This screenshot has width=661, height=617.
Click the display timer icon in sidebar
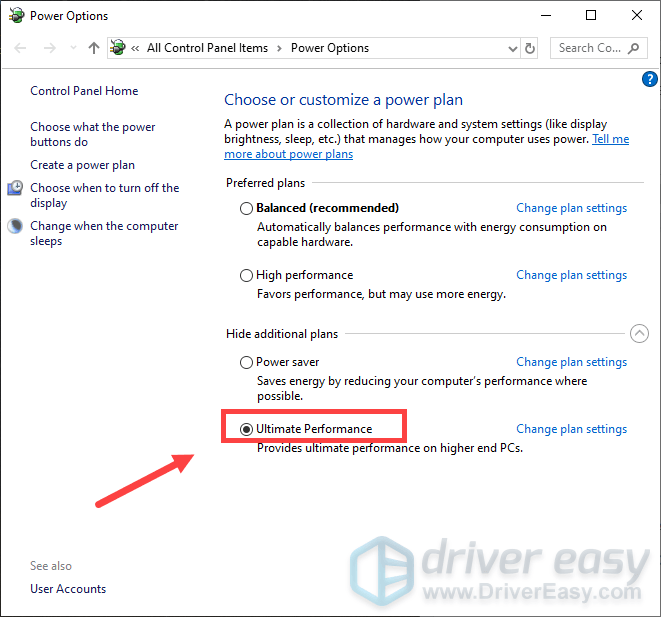point(15,188)
